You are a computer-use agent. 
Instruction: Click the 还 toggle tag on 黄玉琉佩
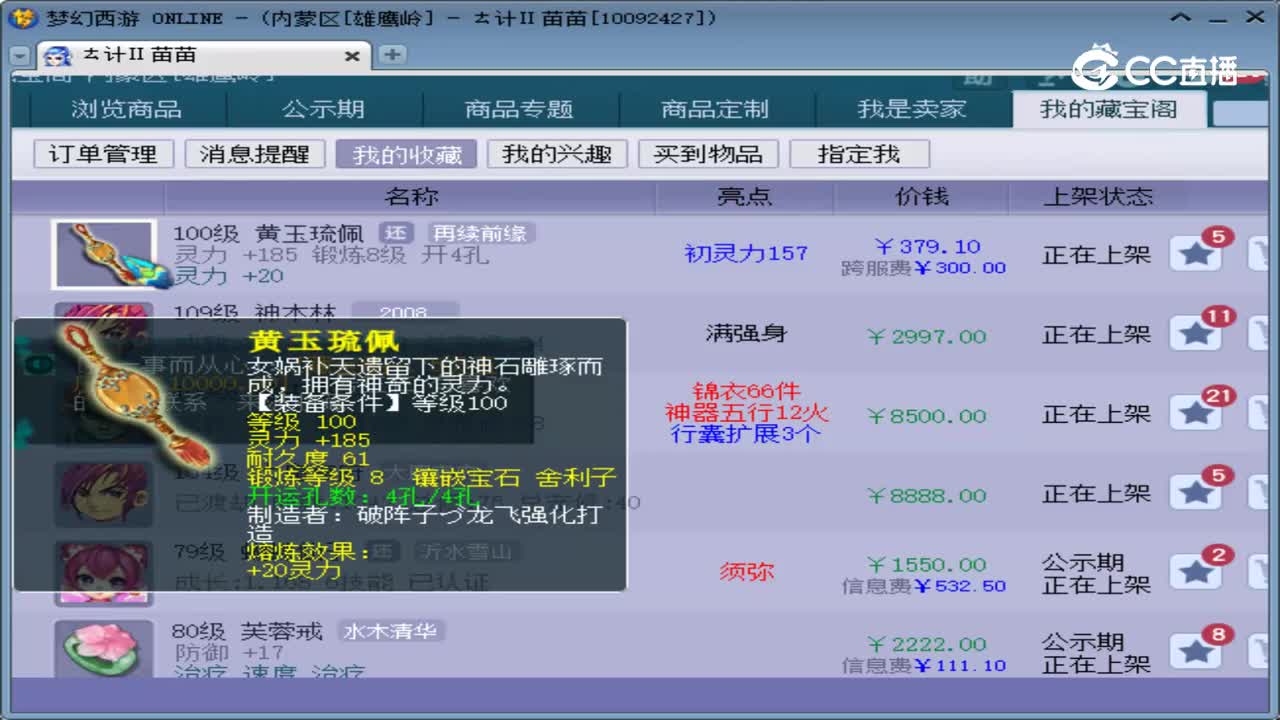pyautogui.click(x=397, y=231)
